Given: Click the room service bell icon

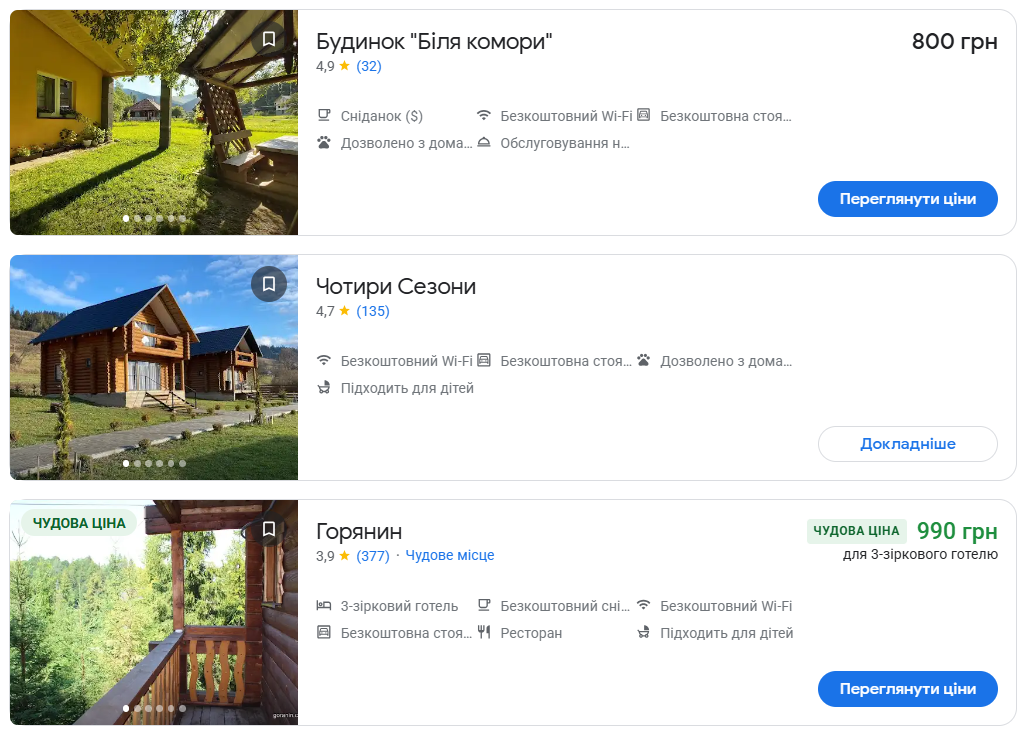Looking at the screenshot, I should point(484,143).
